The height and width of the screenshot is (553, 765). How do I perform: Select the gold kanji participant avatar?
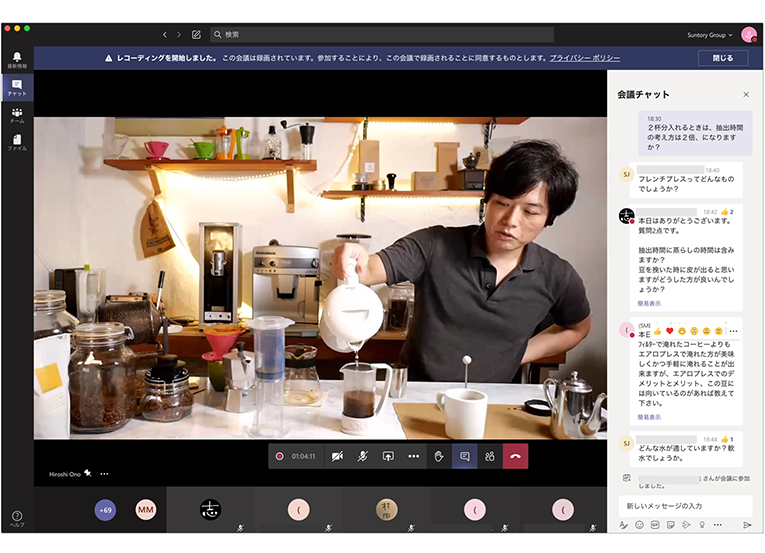point(386,510)
